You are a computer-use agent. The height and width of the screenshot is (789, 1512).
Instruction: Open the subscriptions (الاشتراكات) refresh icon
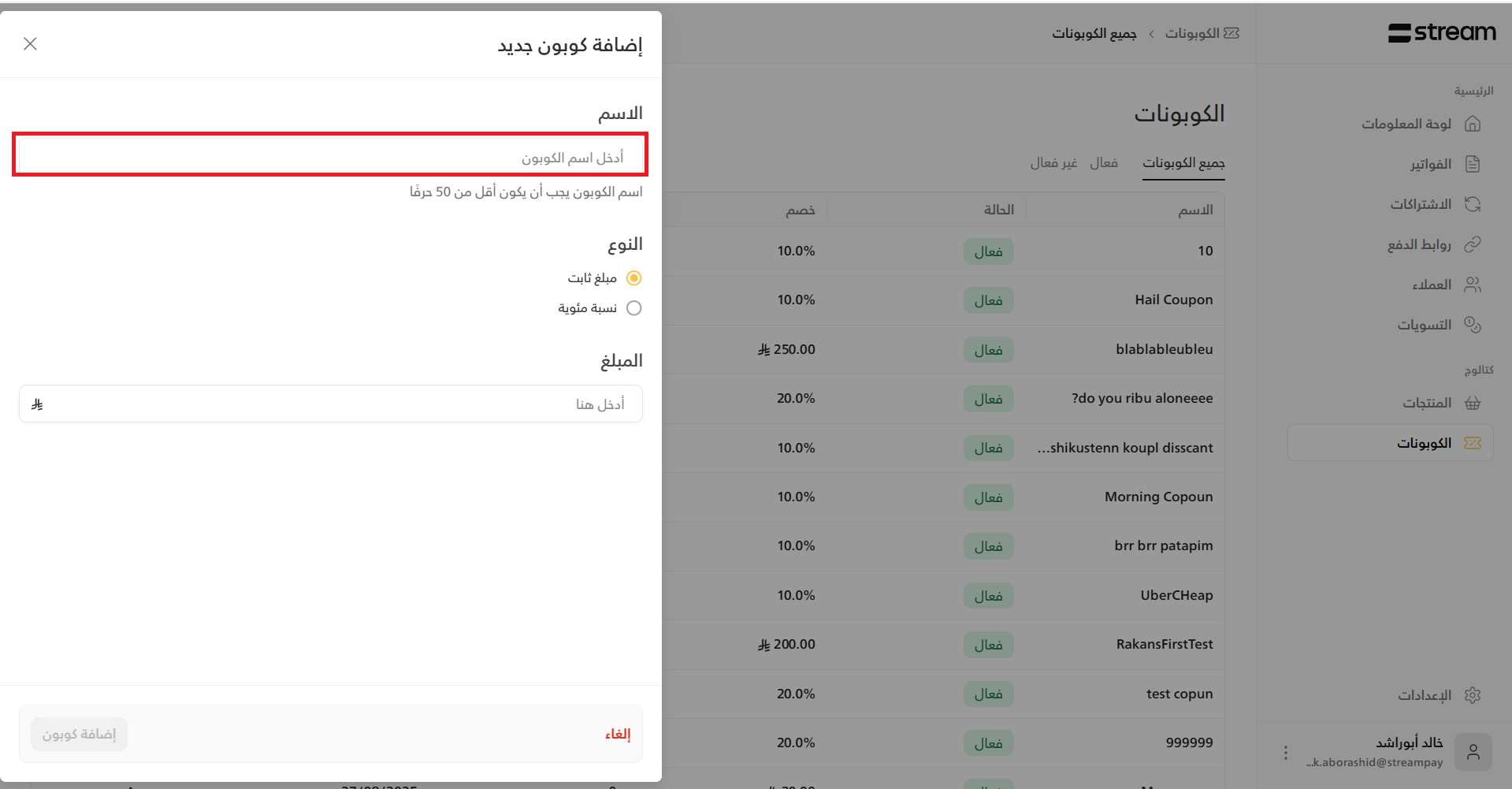click(1472, 204)
